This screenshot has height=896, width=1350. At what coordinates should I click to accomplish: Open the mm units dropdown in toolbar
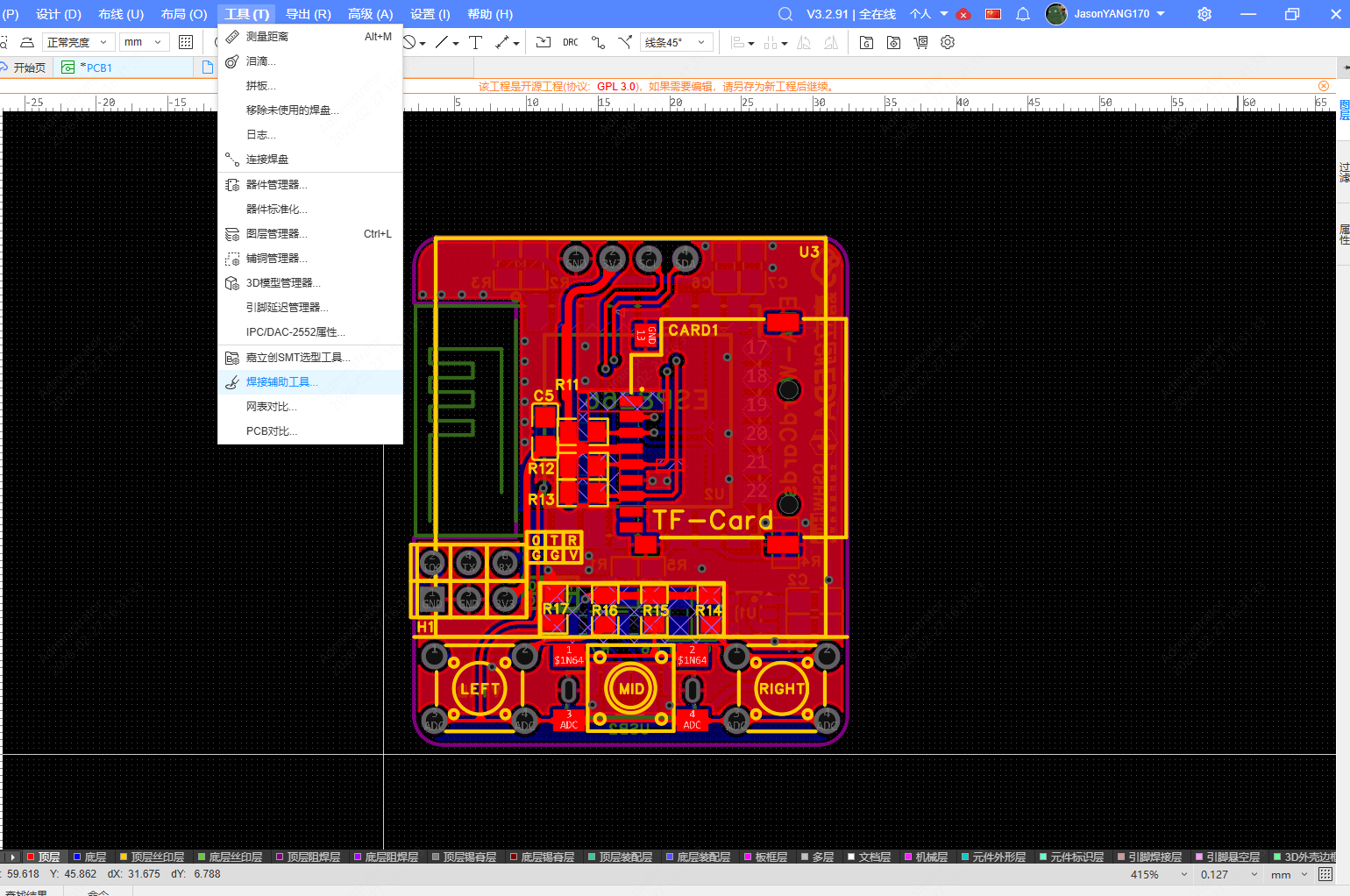coord(144,42)
